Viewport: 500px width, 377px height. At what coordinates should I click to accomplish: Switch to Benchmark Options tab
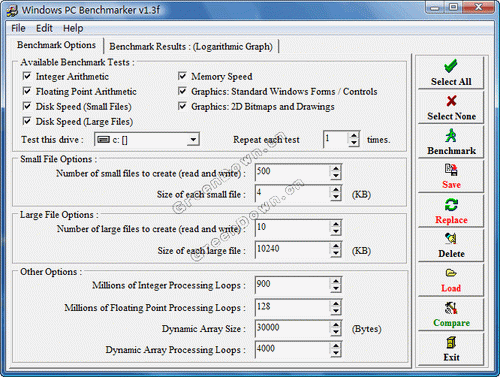[x=56, y=45]
